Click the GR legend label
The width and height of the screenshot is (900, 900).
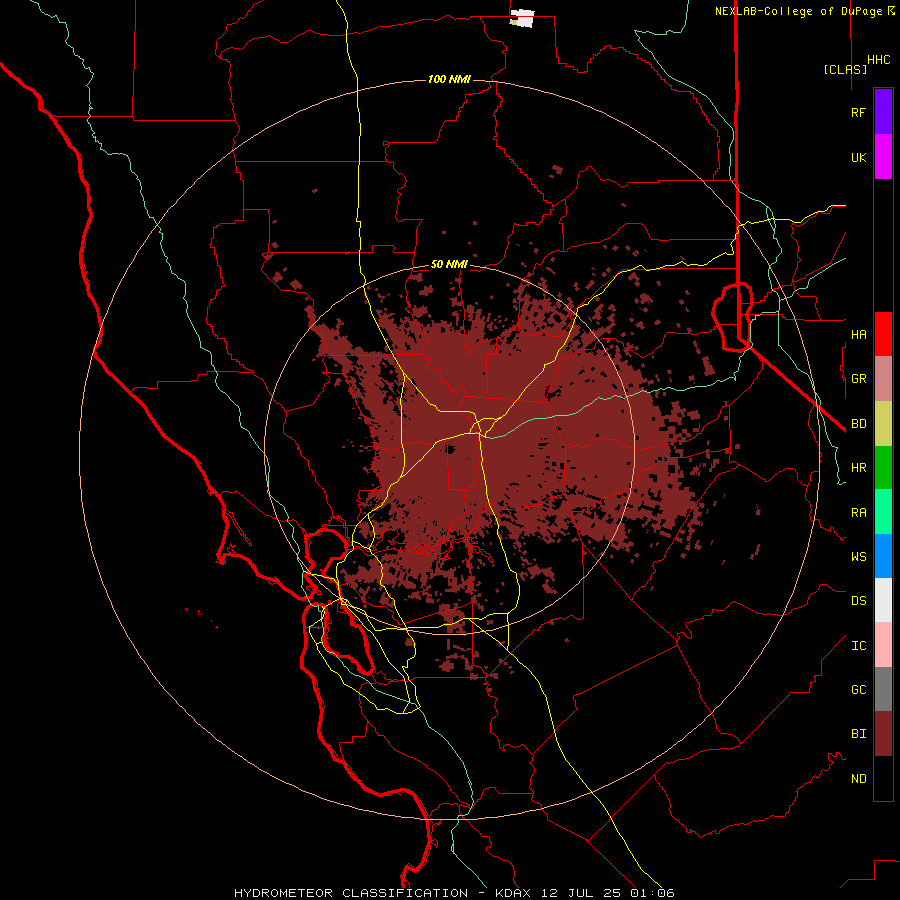858,379
